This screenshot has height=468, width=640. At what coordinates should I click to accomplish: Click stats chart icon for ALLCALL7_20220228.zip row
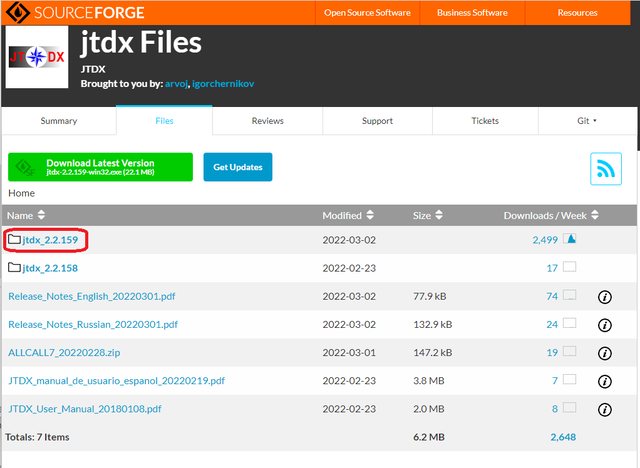[x=569, y=351]
